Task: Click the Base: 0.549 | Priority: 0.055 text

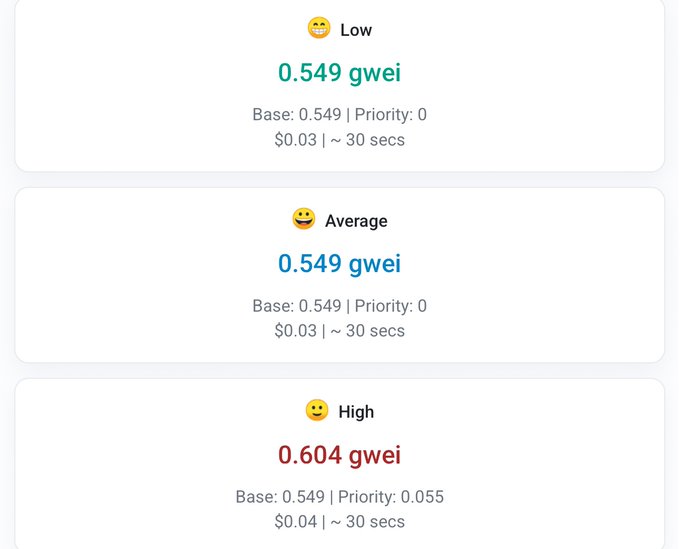Action: coord(339,497)
